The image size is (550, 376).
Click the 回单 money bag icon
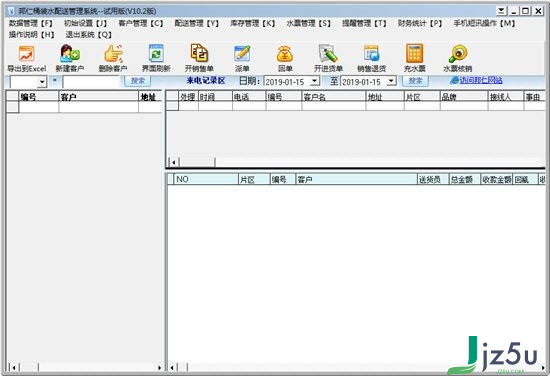coord(285,54)
